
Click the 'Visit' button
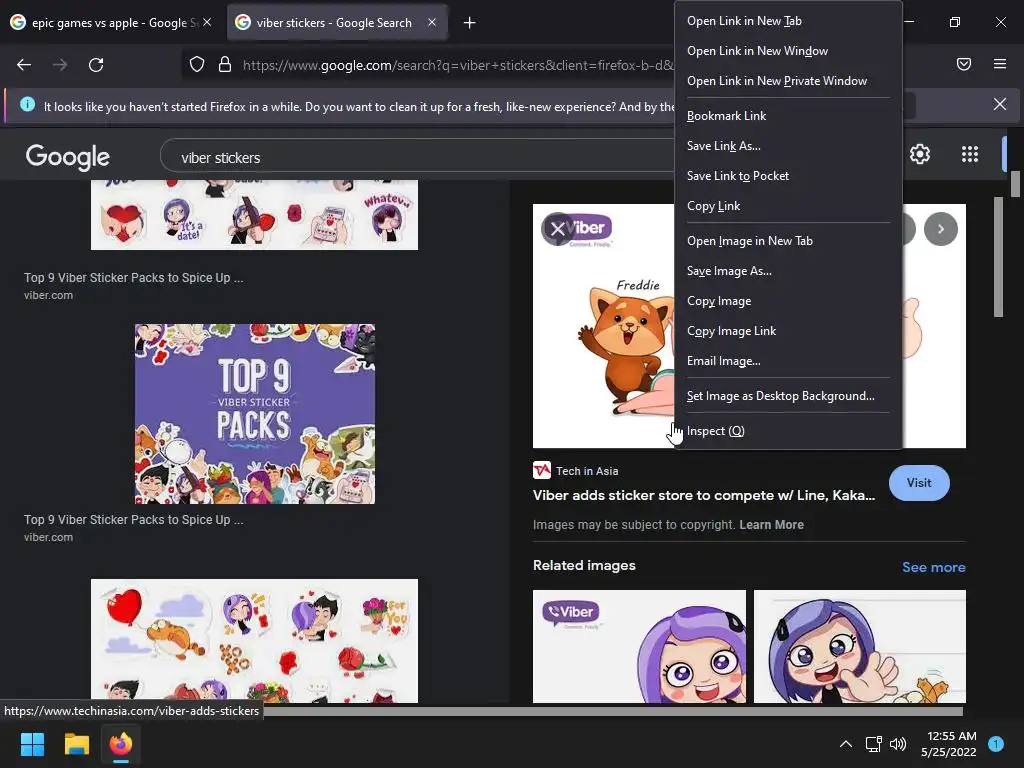919,483
